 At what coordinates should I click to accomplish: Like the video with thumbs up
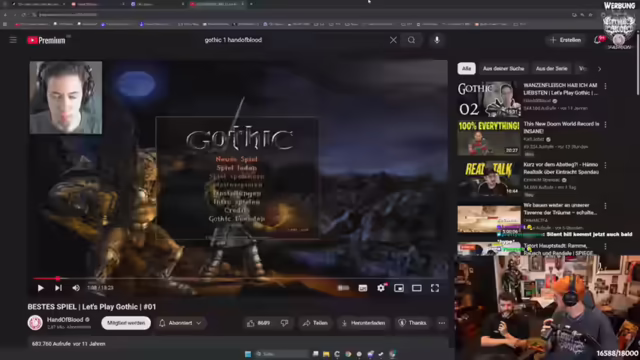point(259,323)
